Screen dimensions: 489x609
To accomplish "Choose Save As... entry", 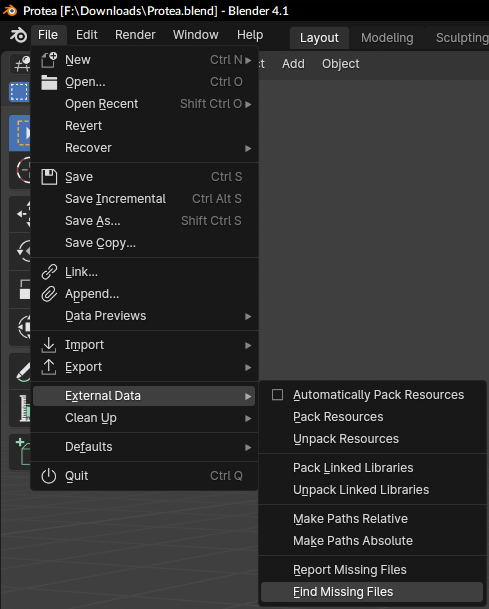I will tap(144, 221).
